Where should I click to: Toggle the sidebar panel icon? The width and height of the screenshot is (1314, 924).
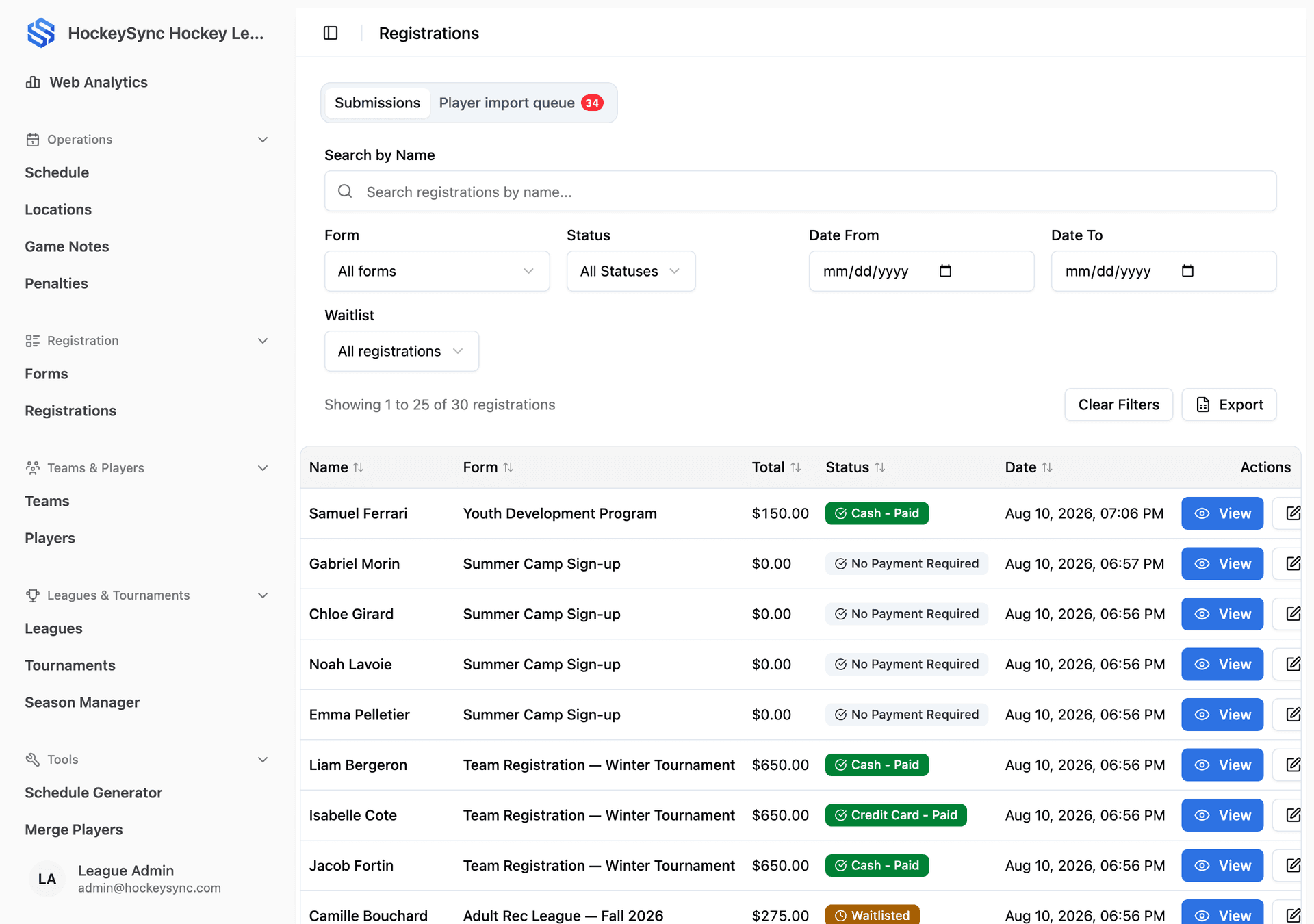click(331, 33)
